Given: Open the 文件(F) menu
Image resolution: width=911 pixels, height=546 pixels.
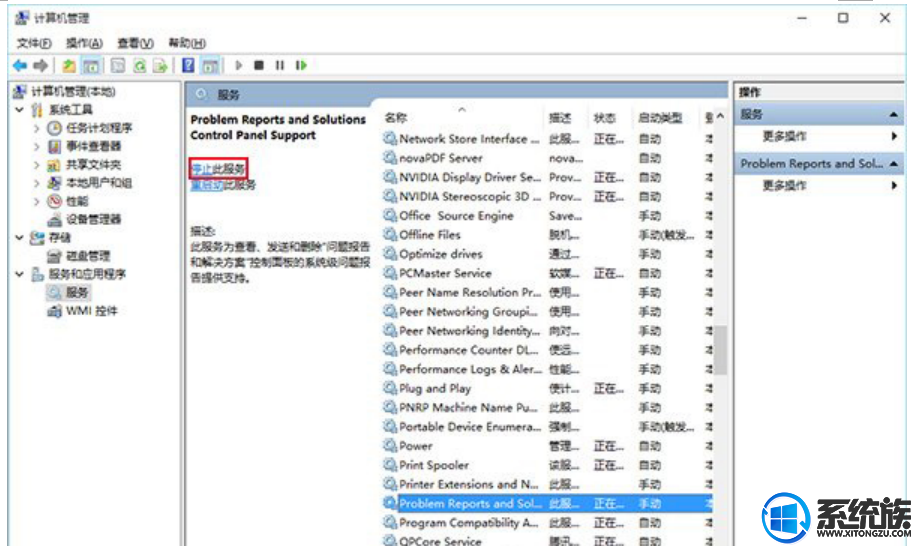Looking at the screenshot, I should [34, 43].
